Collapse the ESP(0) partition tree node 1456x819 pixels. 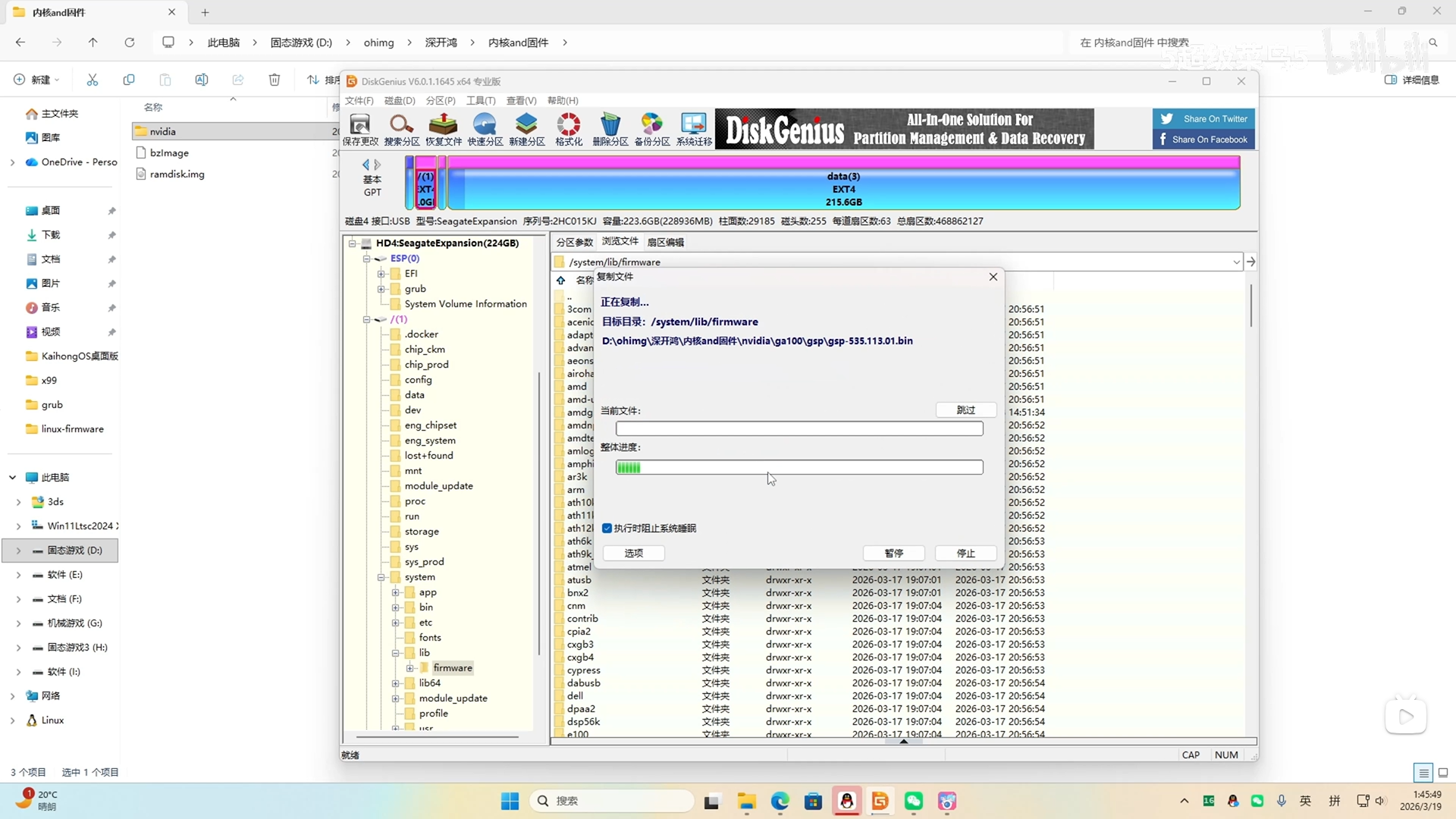point(367,259)
